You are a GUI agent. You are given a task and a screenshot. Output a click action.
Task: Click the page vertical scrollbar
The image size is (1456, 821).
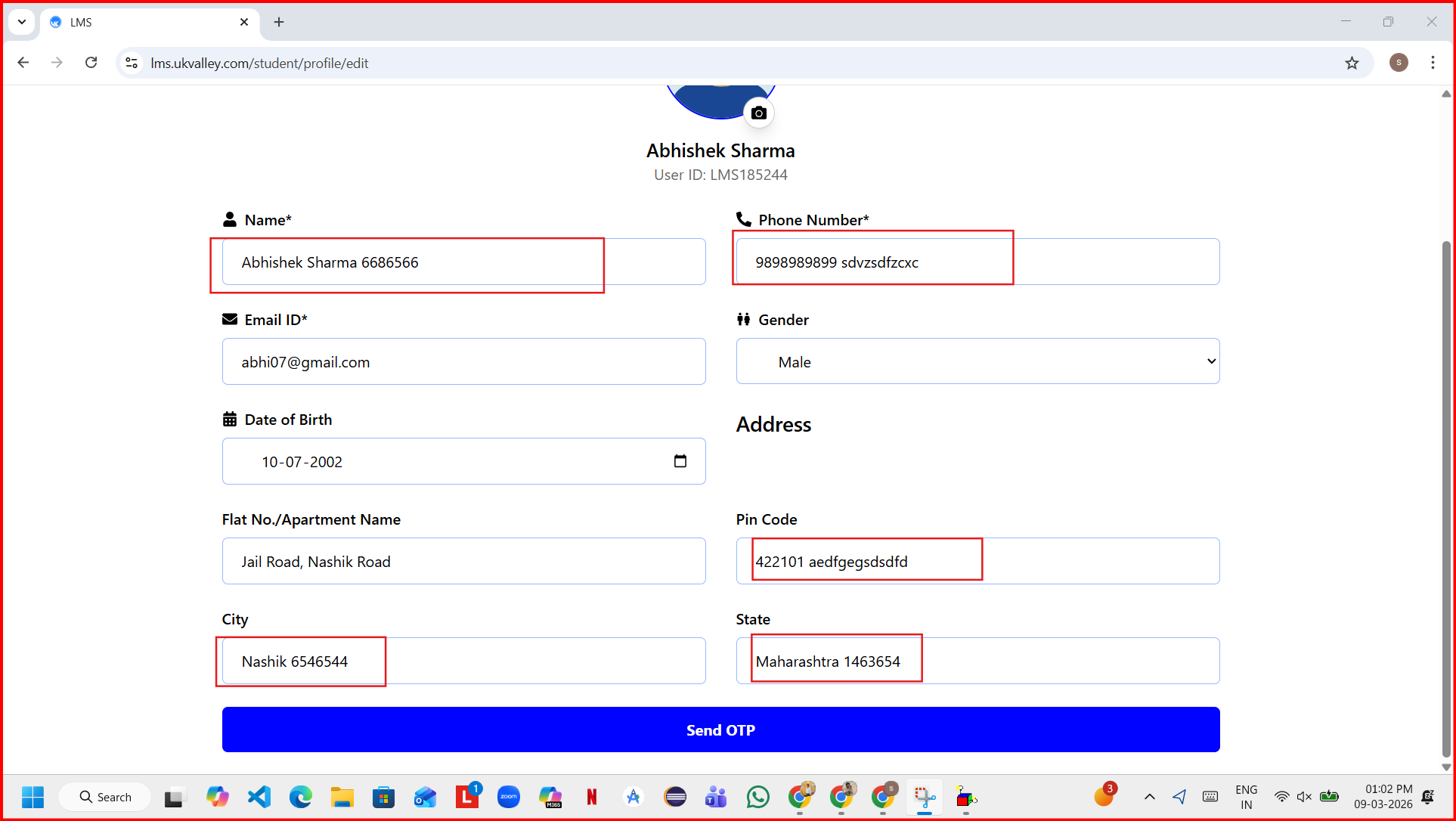1445,499
